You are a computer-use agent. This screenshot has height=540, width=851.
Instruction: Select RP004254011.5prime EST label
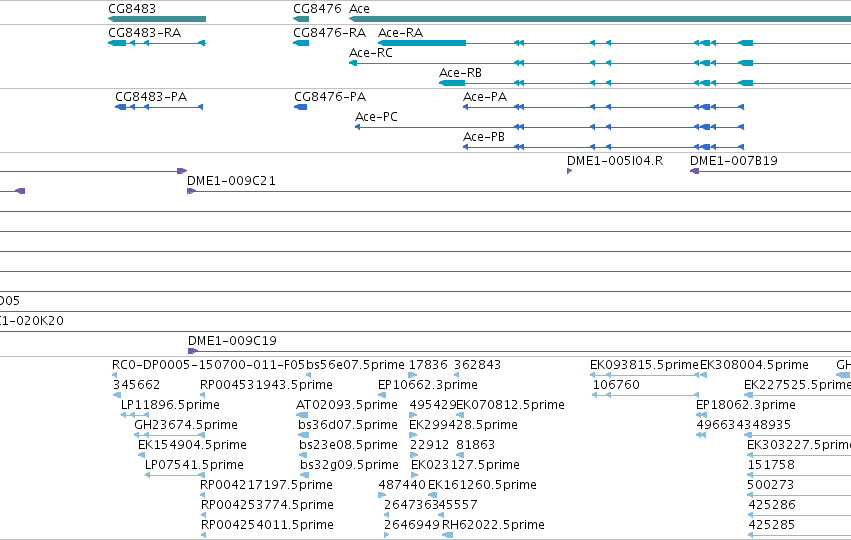pos(267,525)
